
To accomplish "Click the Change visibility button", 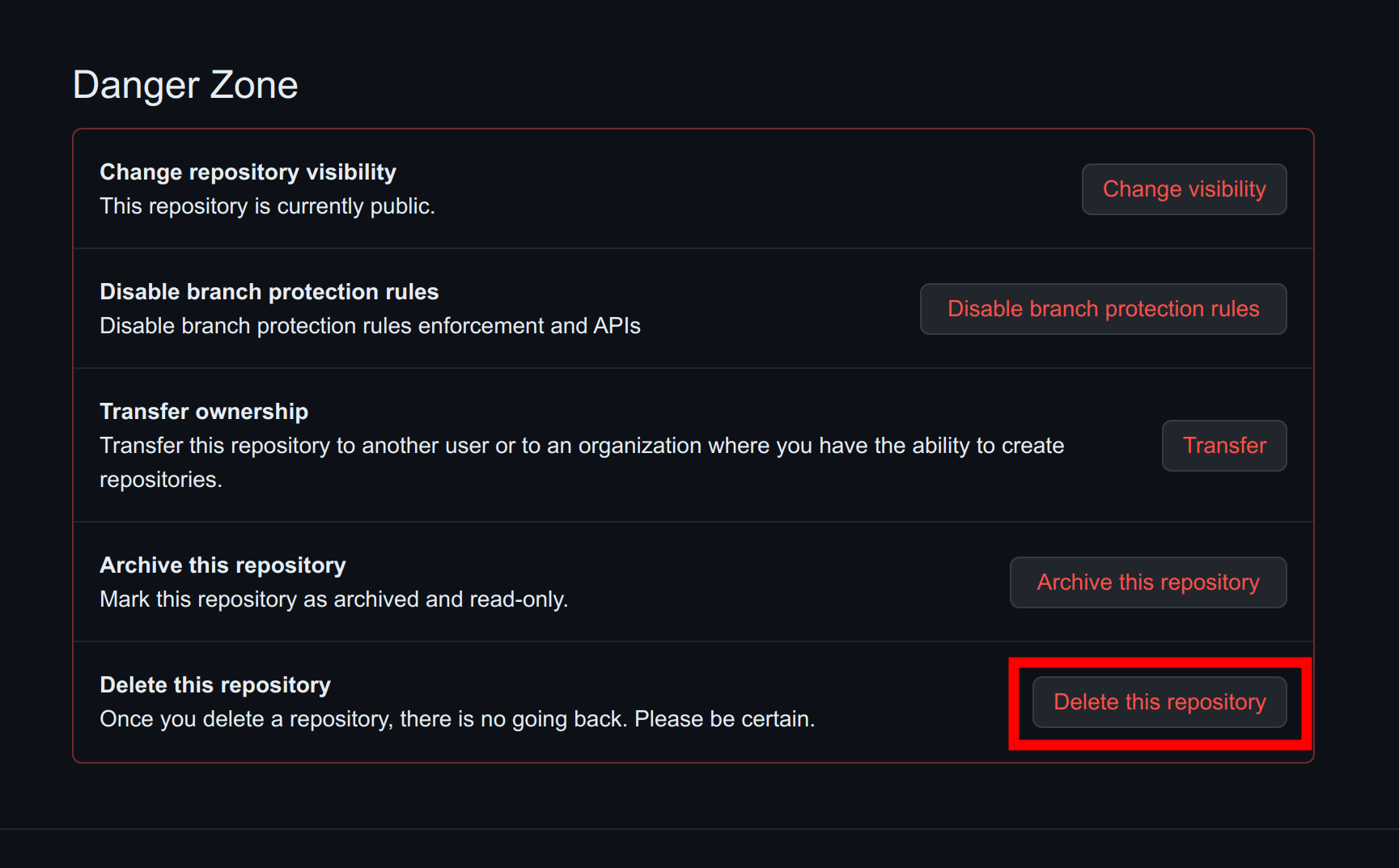I will pyautogui.click(x=1184, y=189).
